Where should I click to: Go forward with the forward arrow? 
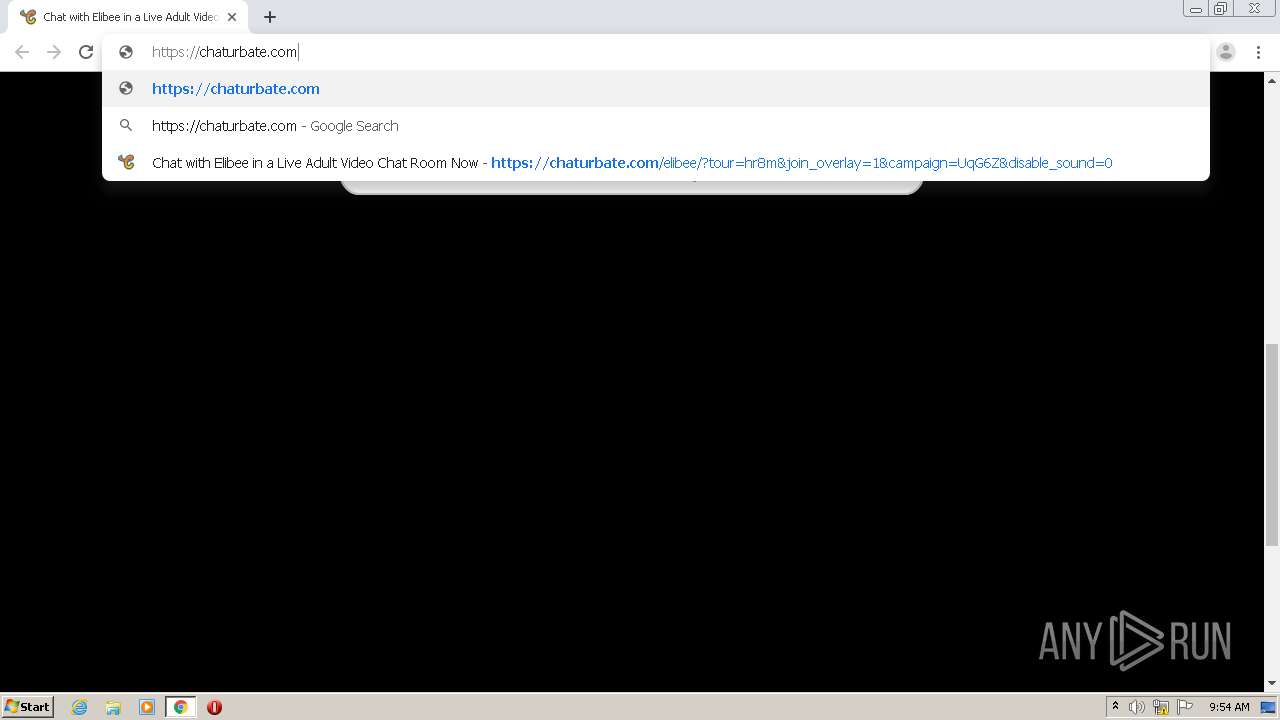54,52
